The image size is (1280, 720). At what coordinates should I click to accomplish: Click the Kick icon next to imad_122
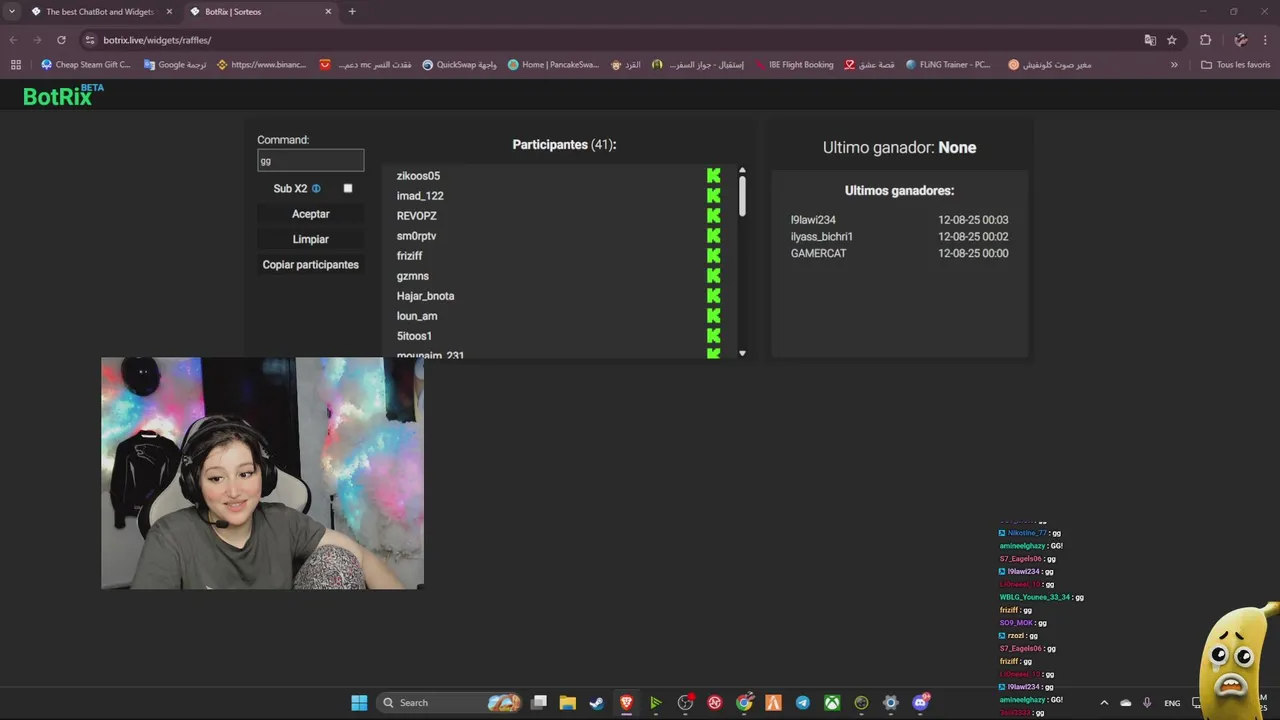[x=713, y=196]
